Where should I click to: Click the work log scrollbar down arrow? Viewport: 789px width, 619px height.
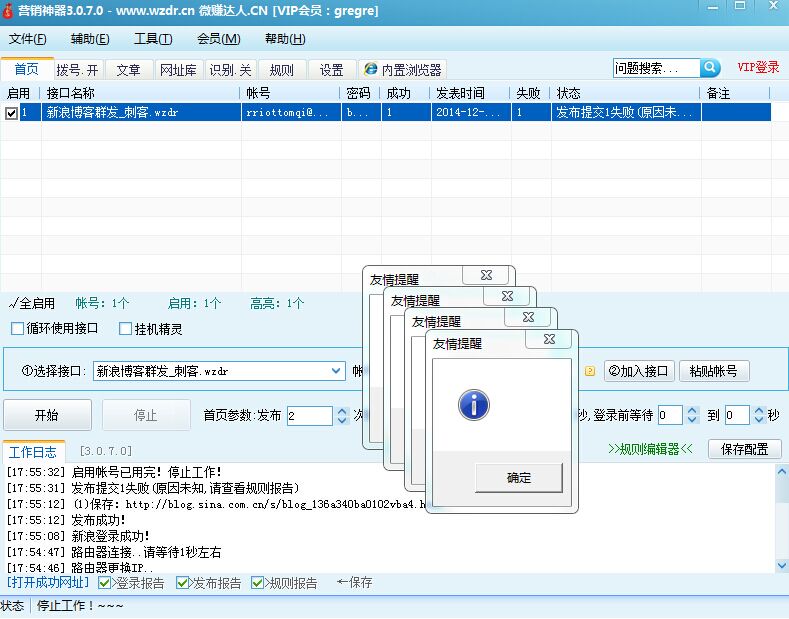pyautogui.click(x=780, y=566)
